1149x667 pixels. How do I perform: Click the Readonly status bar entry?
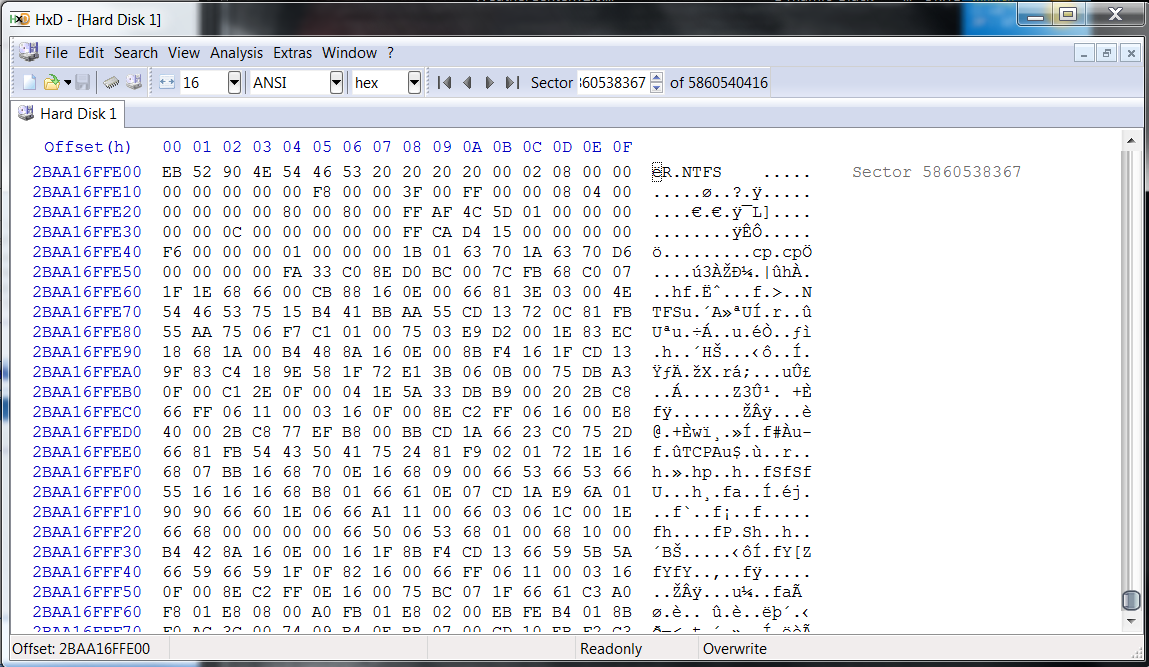tap(610, 649)
